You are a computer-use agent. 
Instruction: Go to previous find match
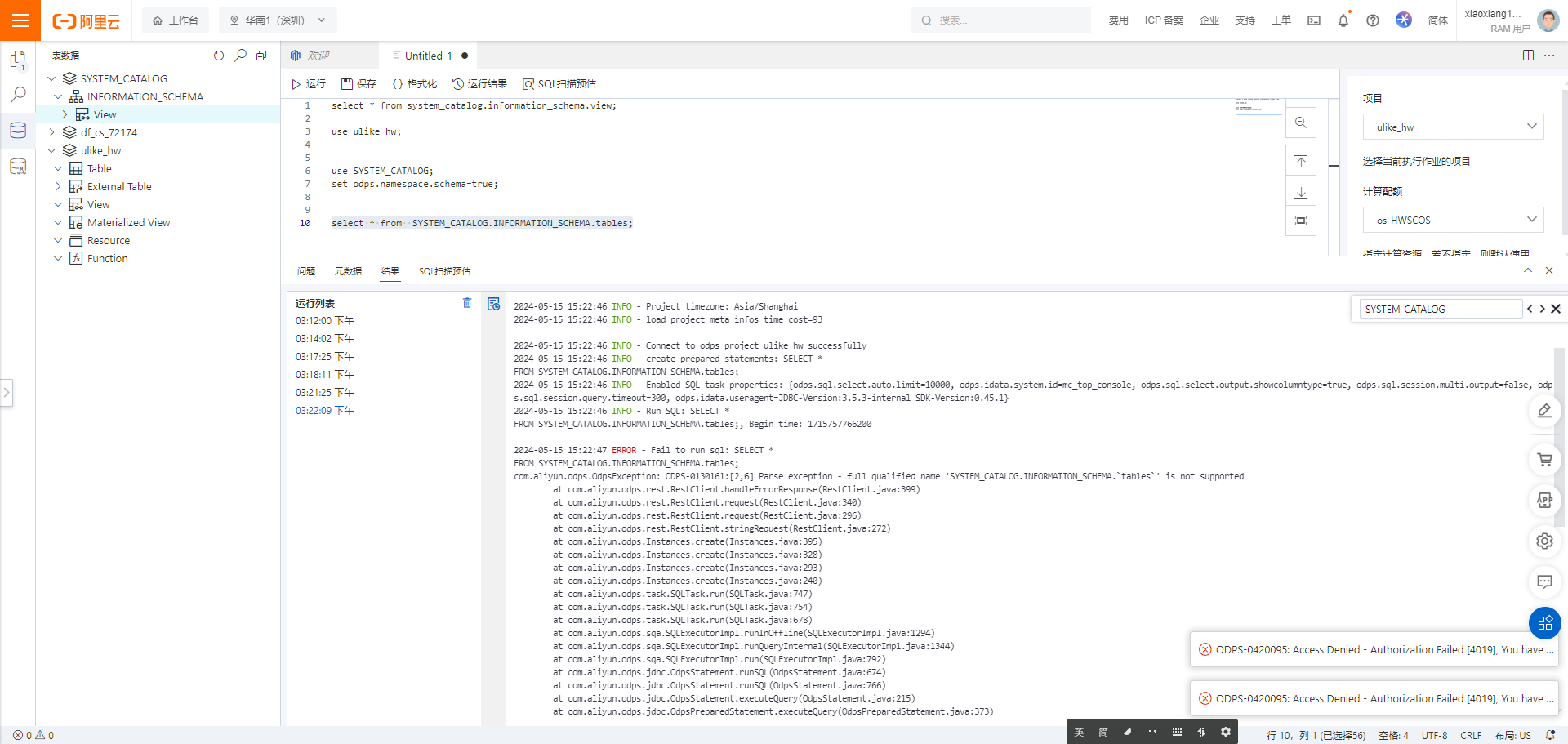point(1530,309)
